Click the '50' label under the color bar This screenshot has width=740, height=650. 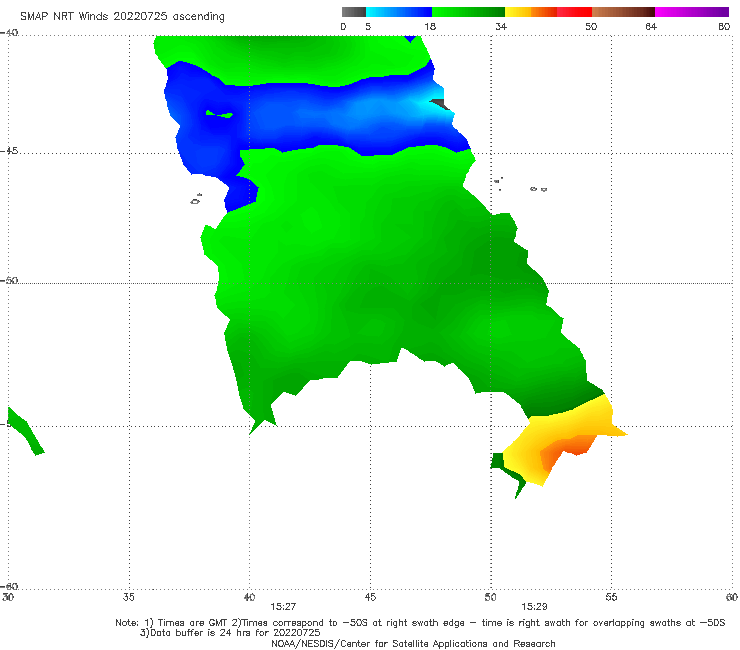(x=591, y=26)
